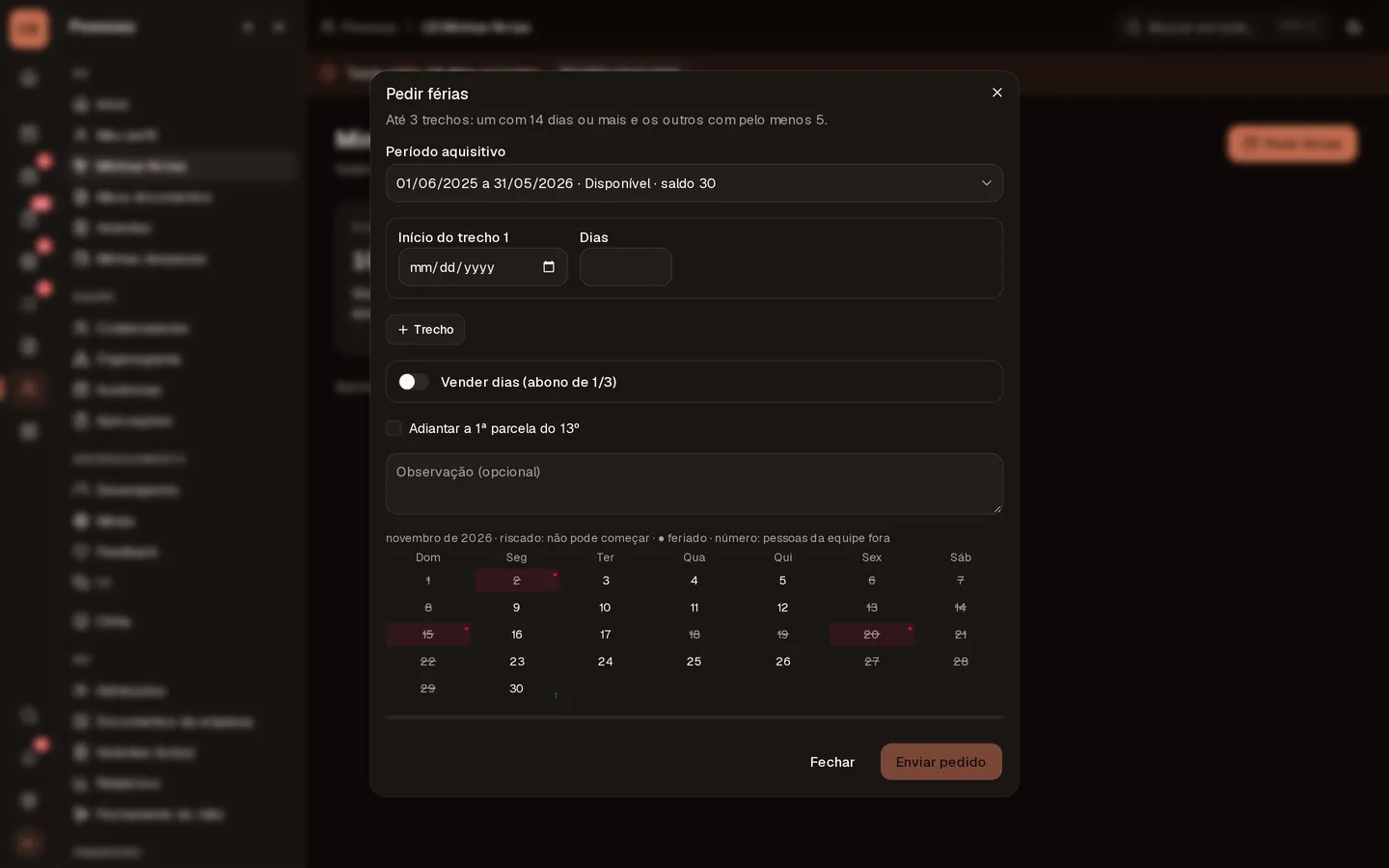Viewport: 1389px width, 868px height.
Task: Focus the Início do trecho 1 date field
Action: [x=483, y=267]
